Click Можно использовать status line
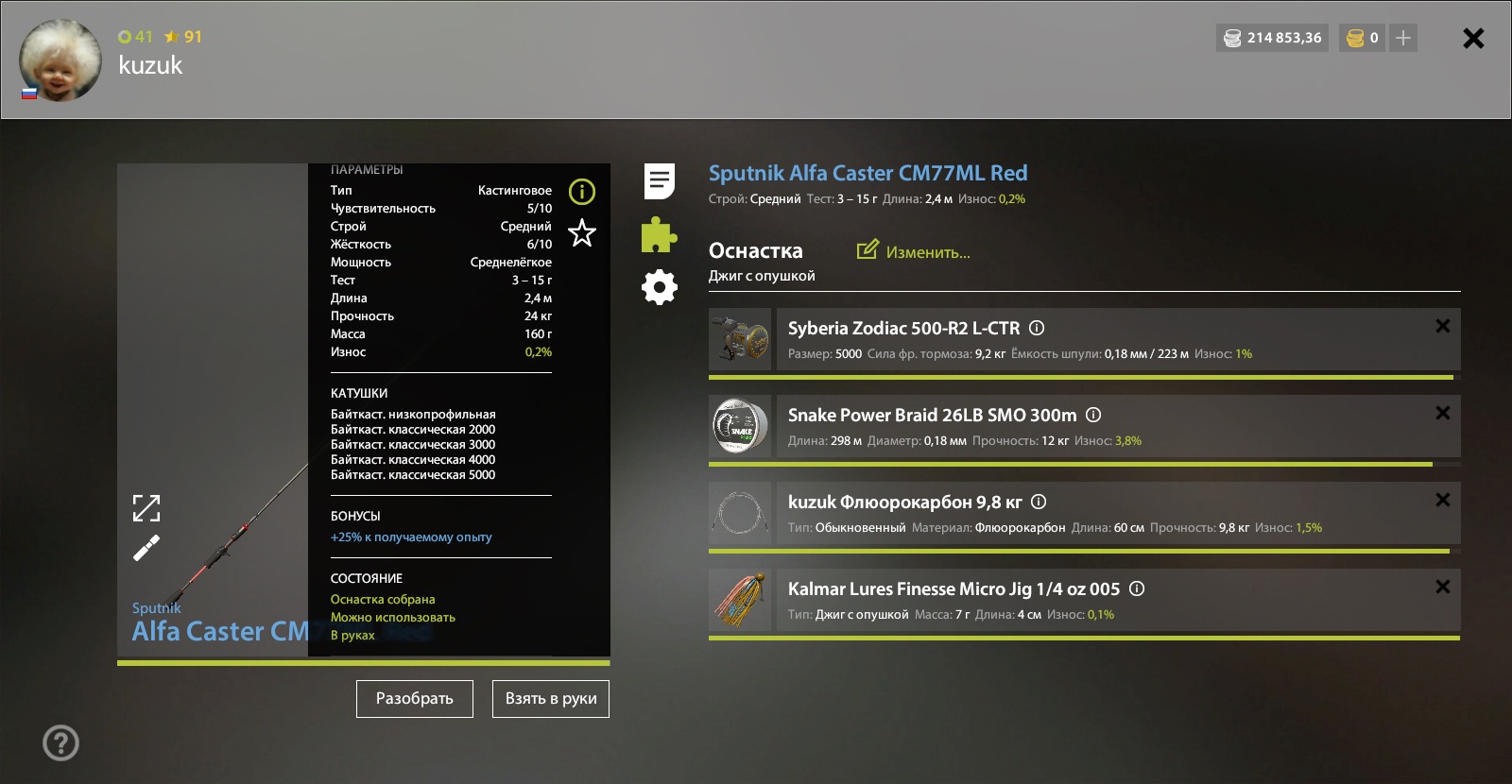Screen dimensions: 1512x784 click(x=393, y=617)
